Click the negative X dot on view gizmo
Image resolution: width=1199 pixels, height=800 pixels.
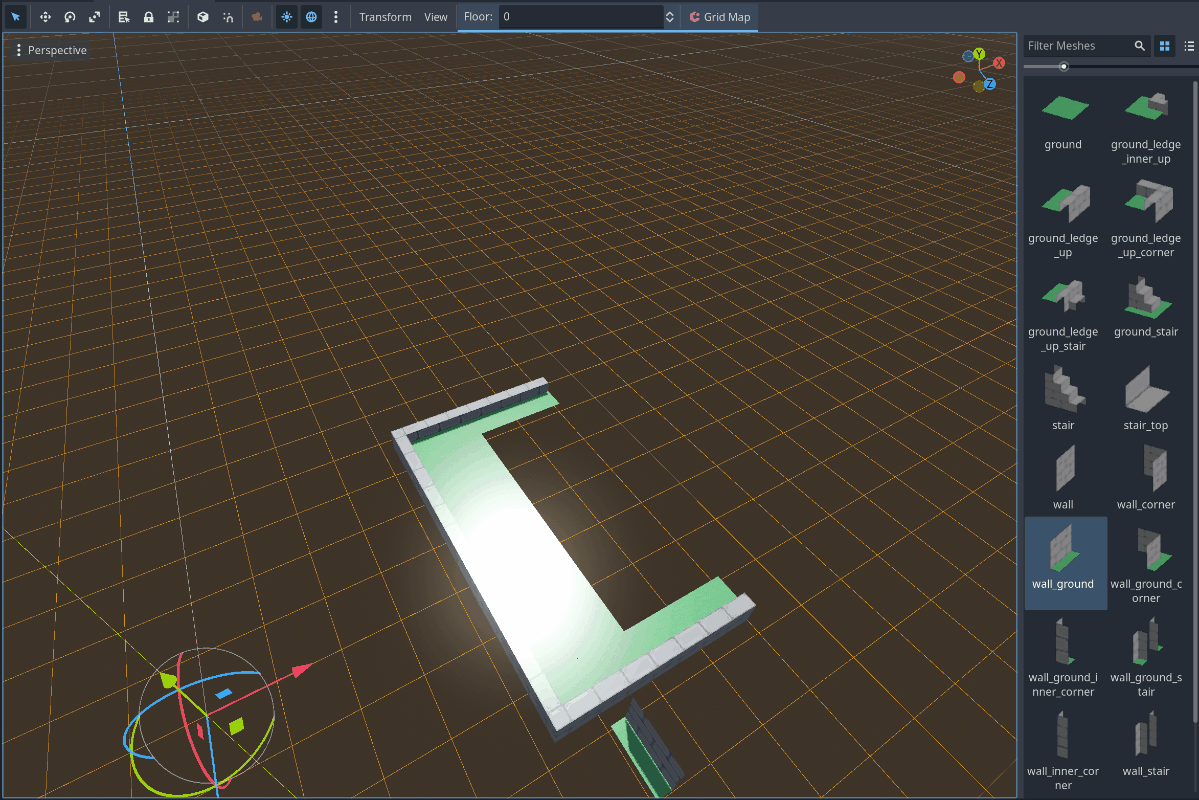click(x=959, y=77)
